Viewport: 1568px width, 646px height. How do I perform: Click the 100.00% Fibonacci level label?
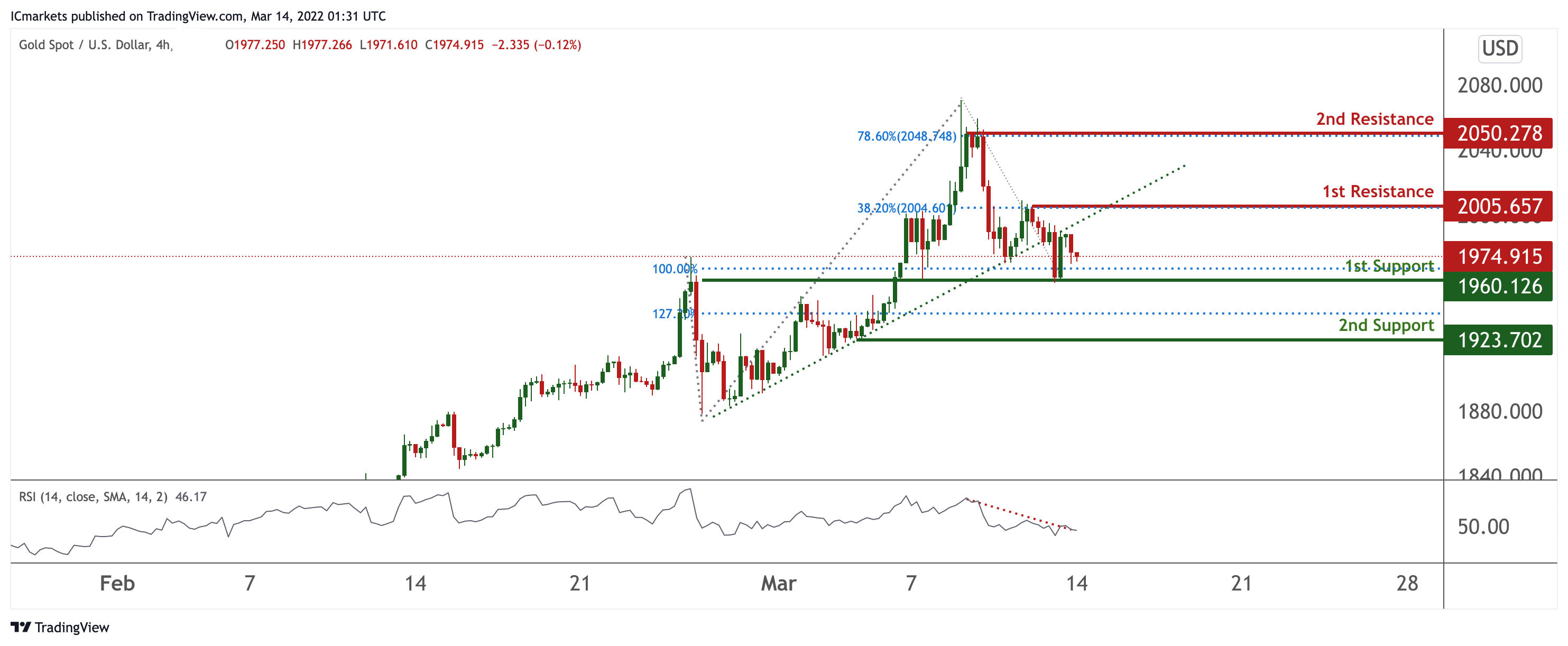[674, 269]
